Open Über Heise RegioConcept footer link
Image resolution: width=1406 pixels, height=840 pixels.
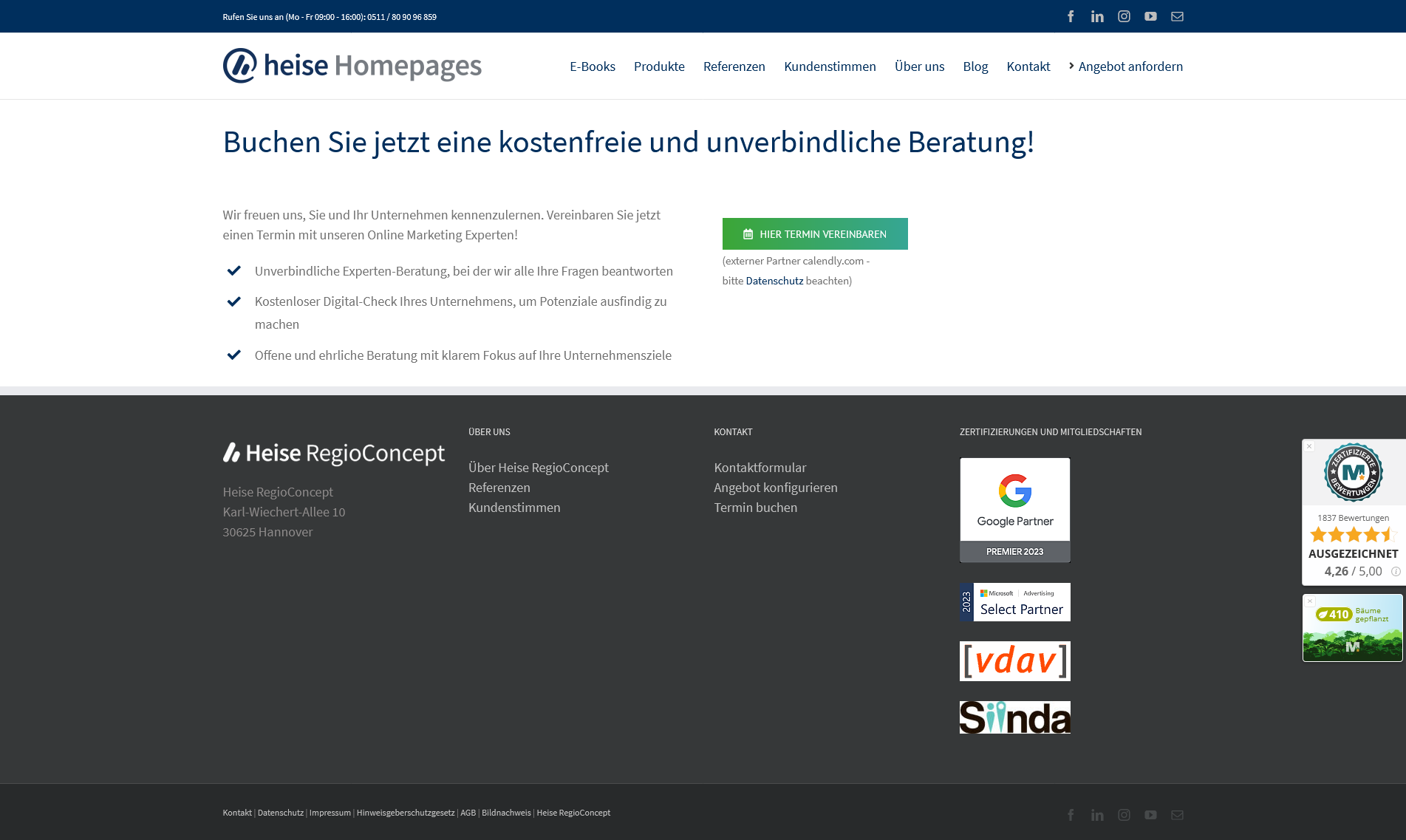click(x=538, y=468)
